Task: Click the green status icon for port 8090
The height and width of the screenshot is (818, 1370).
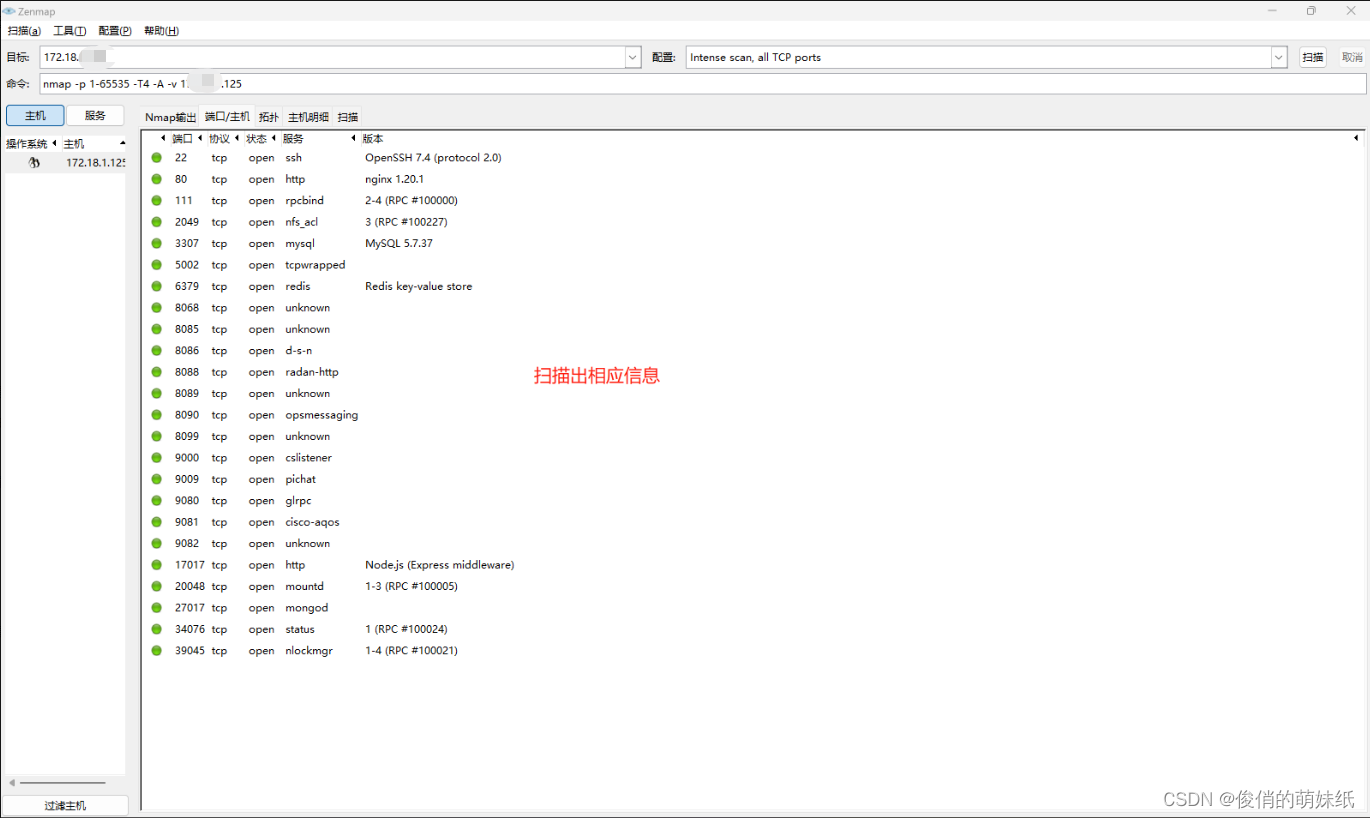Action: (x=156, y=415)
